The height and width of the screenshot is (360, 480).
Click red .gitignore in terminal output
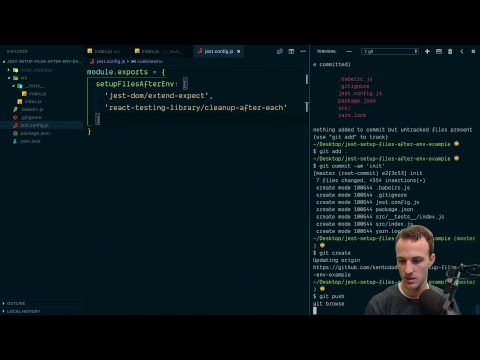tap(354, 86)
